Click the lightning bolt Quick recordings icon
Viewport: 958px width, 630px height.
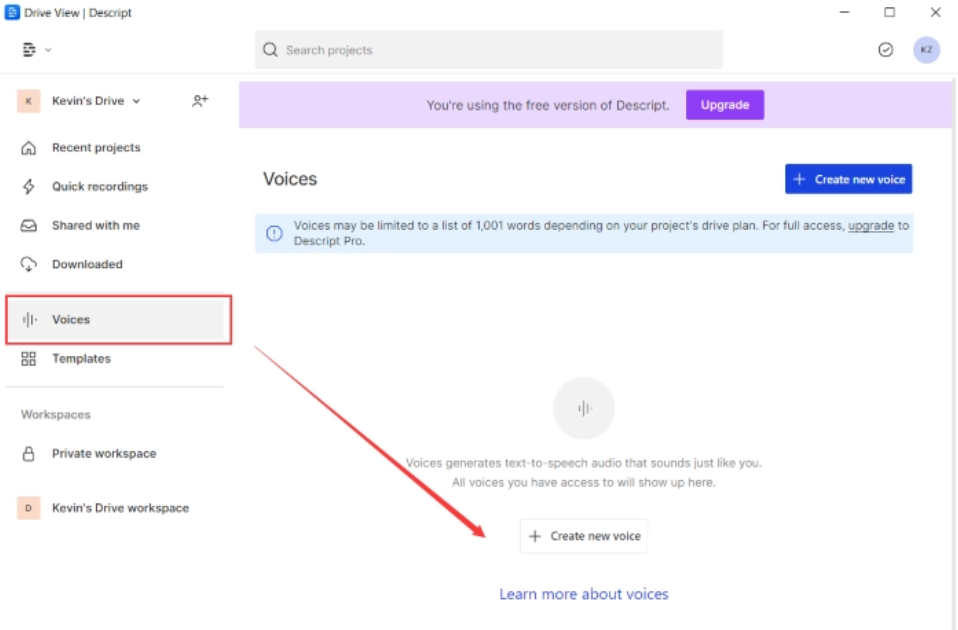29,186
